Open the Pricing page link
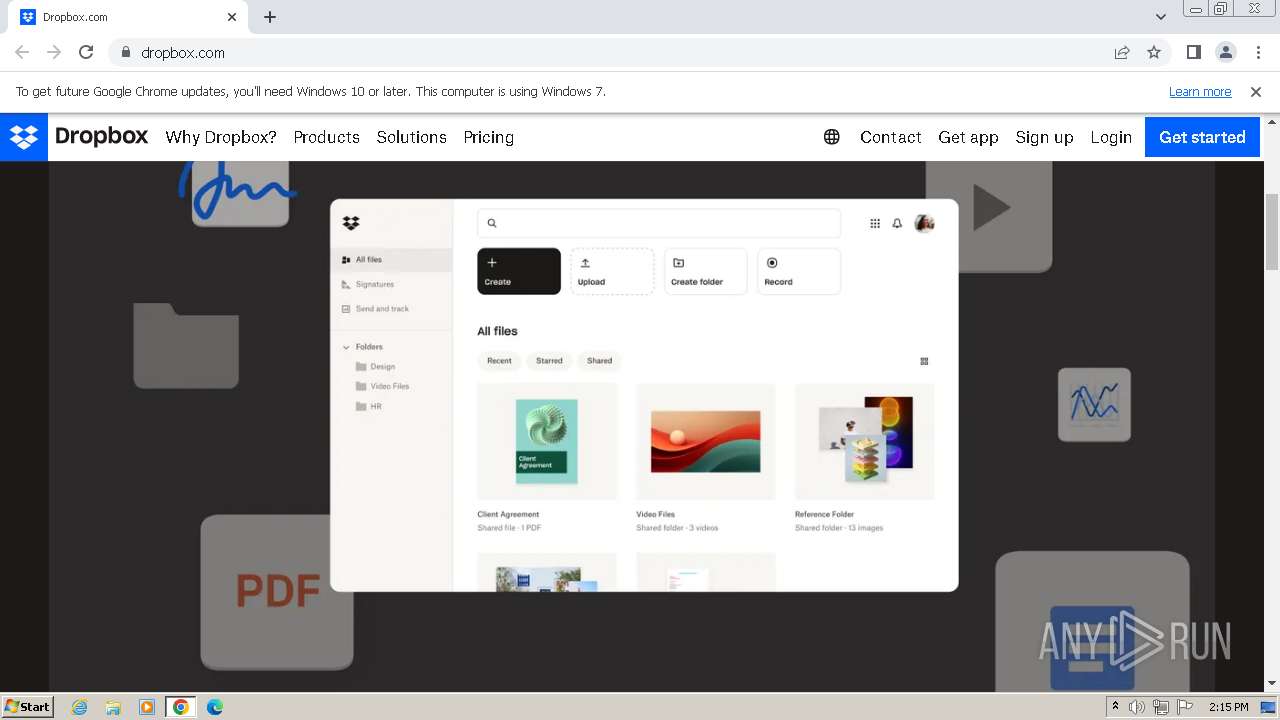Viewport: 1280px width, 720px height. click(x=489, y=137)
